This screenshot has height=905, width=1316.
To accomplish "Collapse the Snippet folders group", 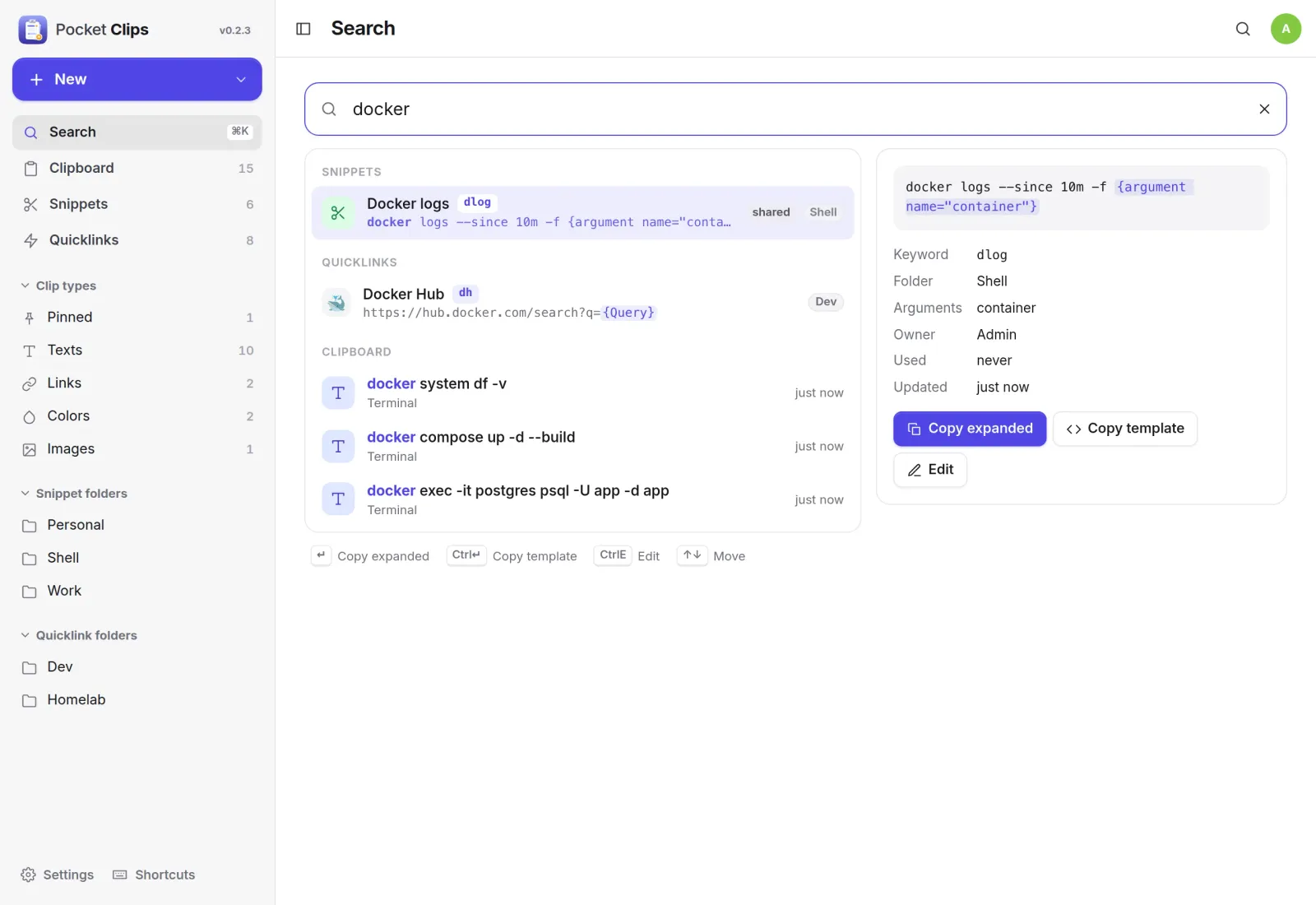I will coord(74,494).
